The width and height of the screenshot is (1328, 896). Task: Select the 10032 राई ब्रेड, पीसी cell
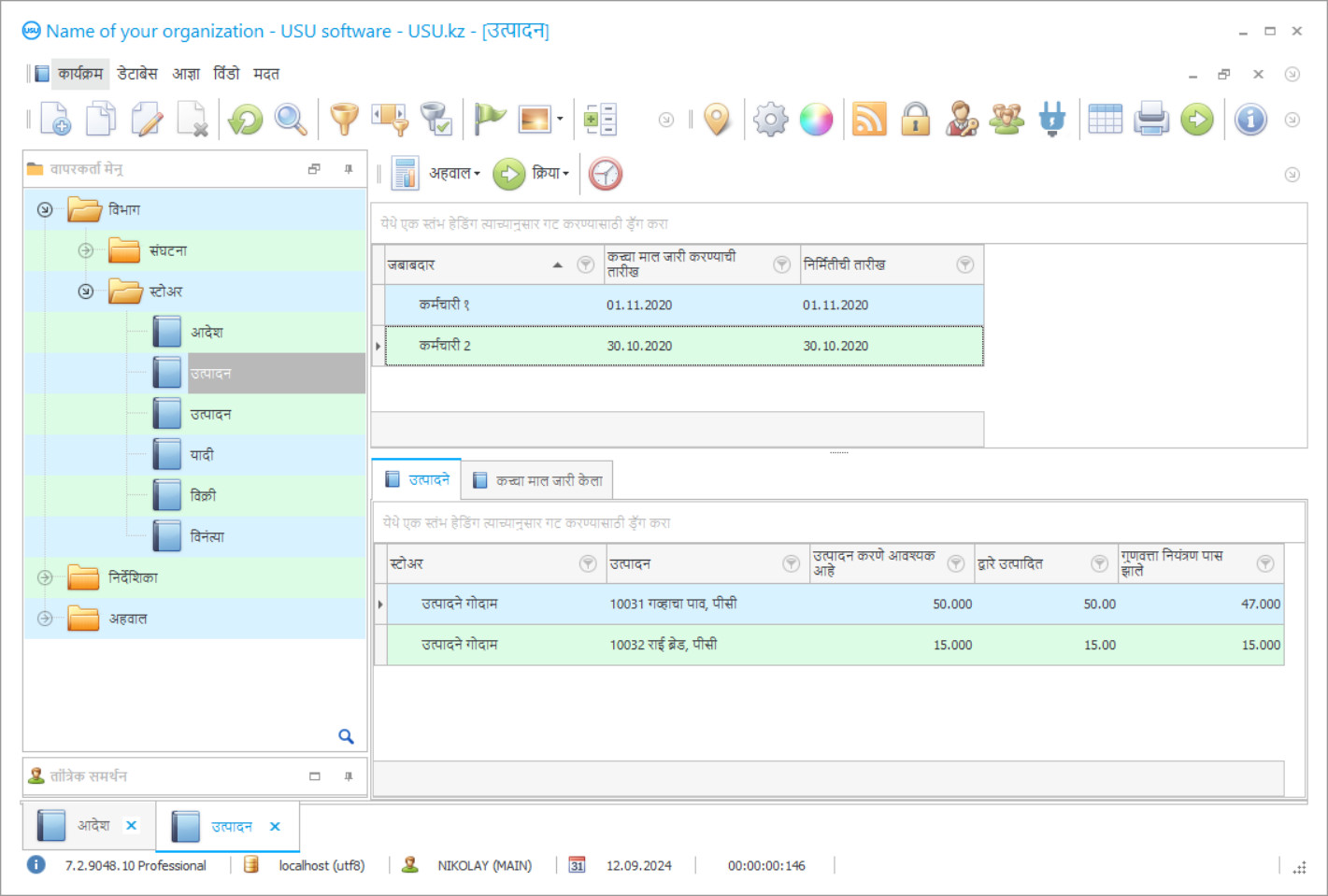[707, 645]
